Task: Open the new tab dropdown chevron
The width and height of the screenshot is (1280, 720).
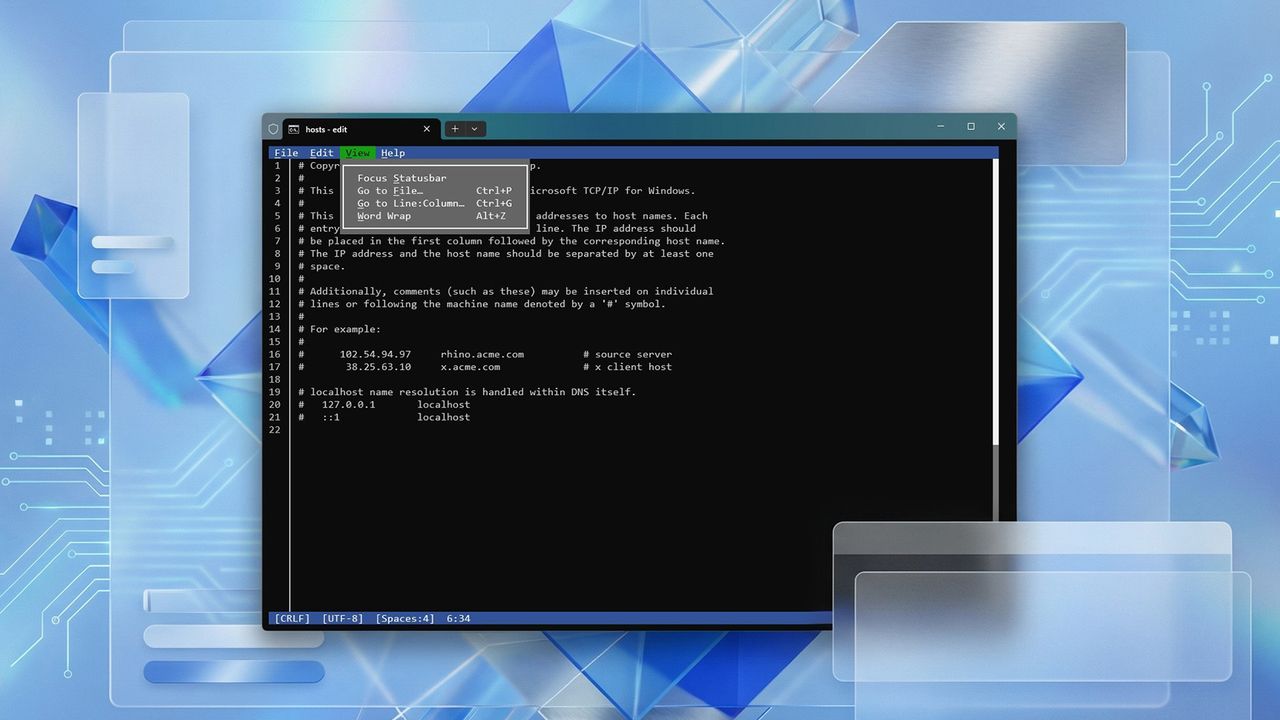Action: [x=474, y=128]
